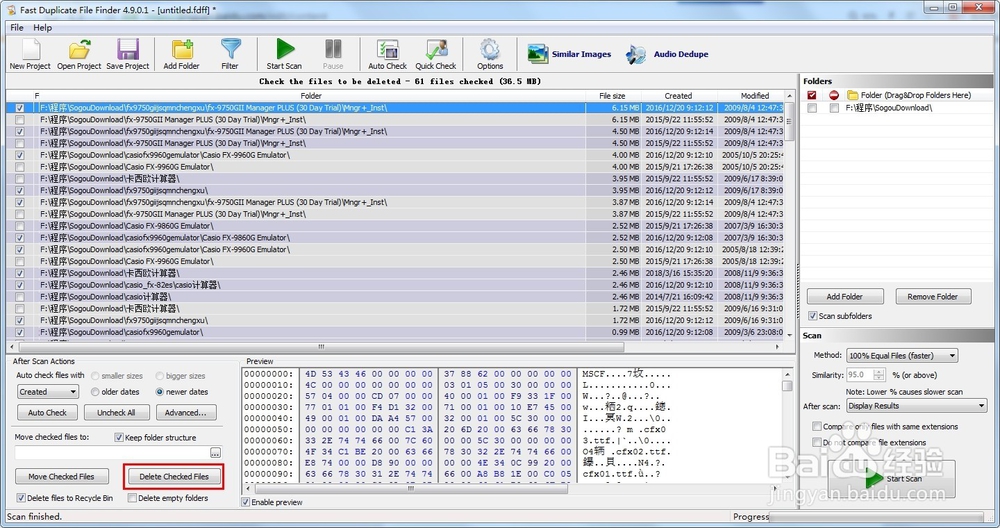Click the Remove Folder button
Viewport: 1000px width, 528px height.
932,297
